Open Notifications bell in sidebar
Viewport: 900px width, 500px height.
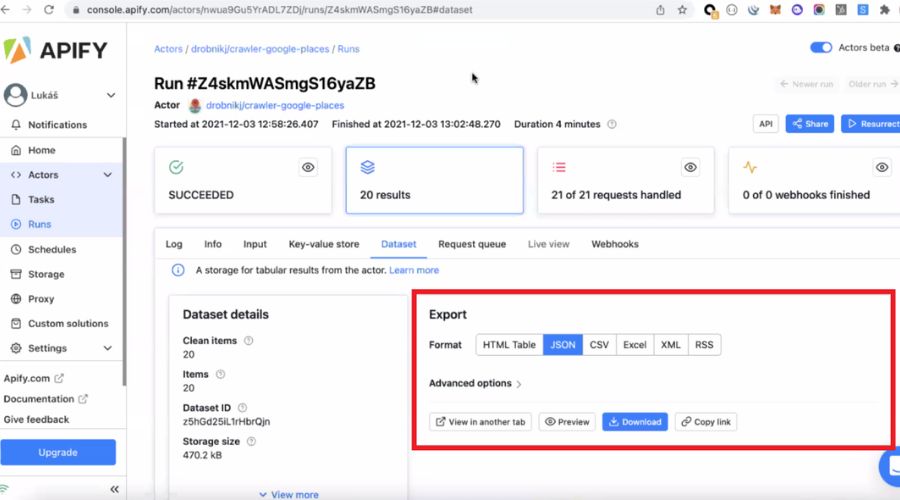pyautogui.click(x=15, y=125)
